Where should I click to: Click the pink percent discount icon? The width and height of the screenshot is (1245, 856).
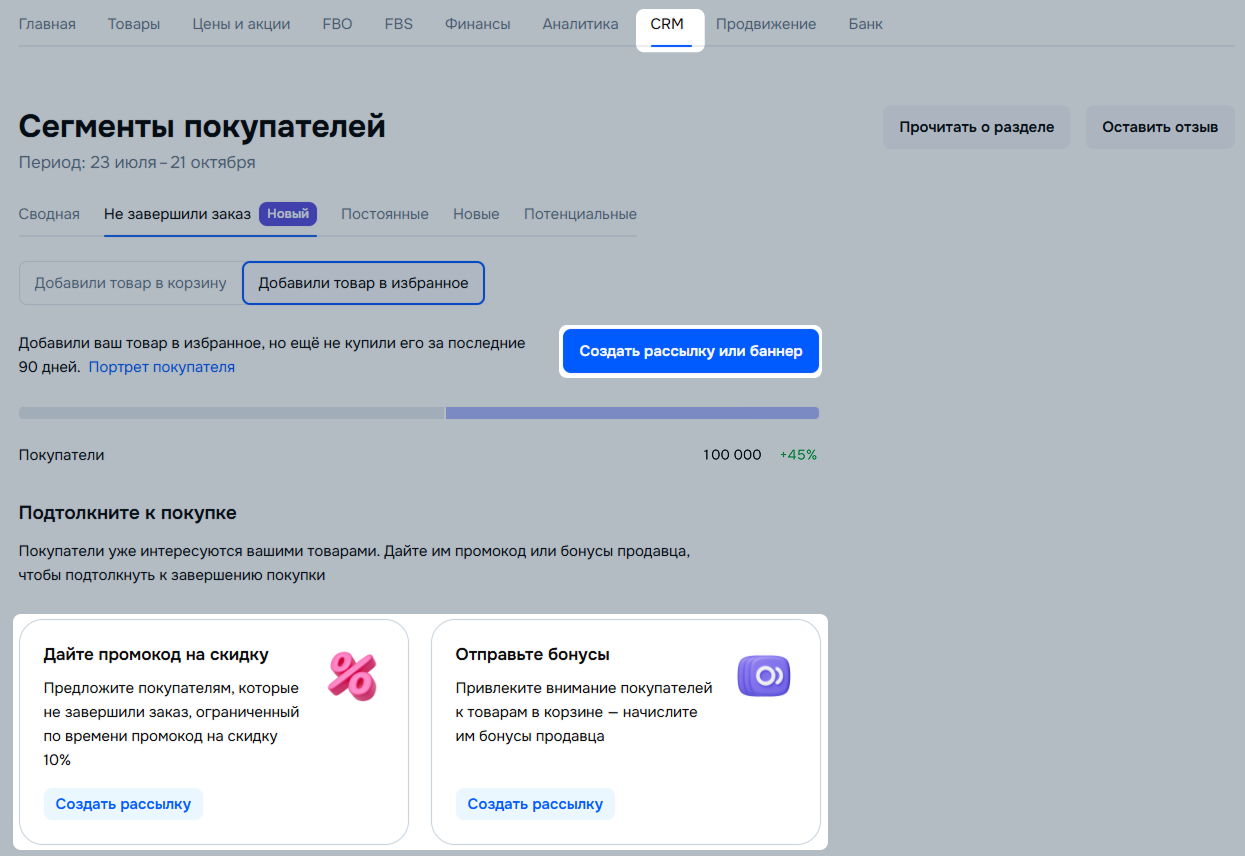[x=352, y=676]
